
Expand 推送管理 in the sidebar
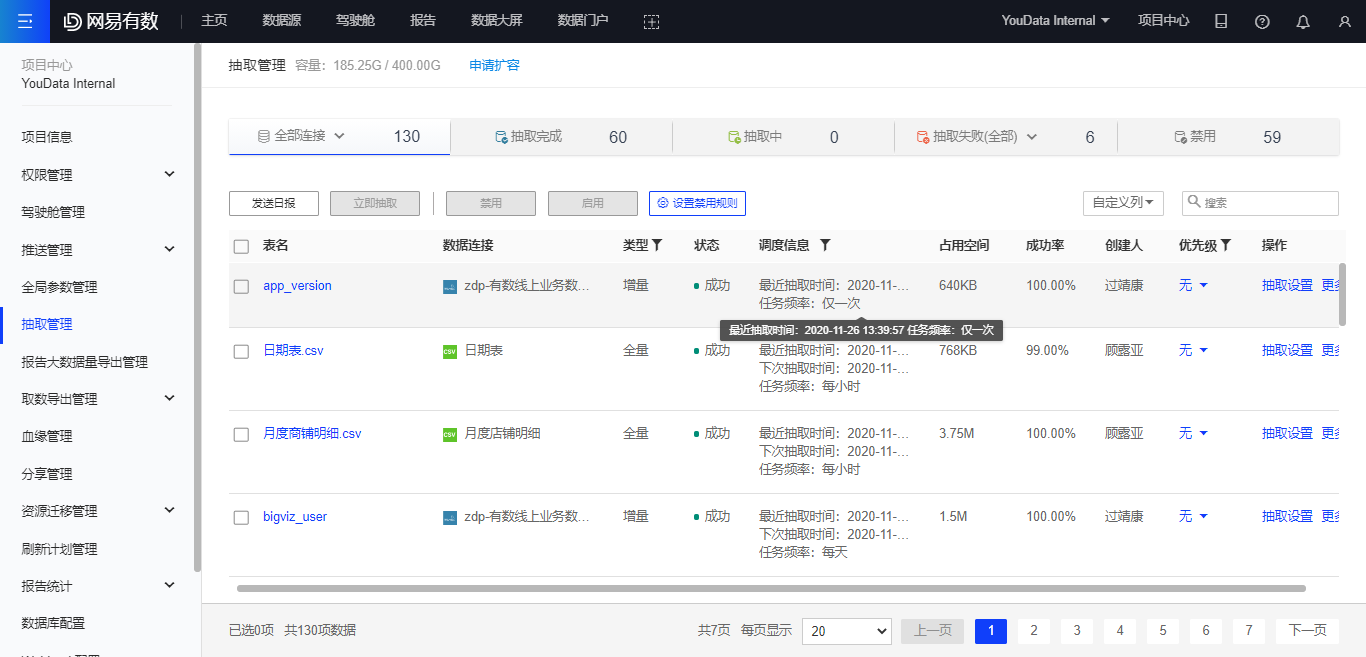169,249
